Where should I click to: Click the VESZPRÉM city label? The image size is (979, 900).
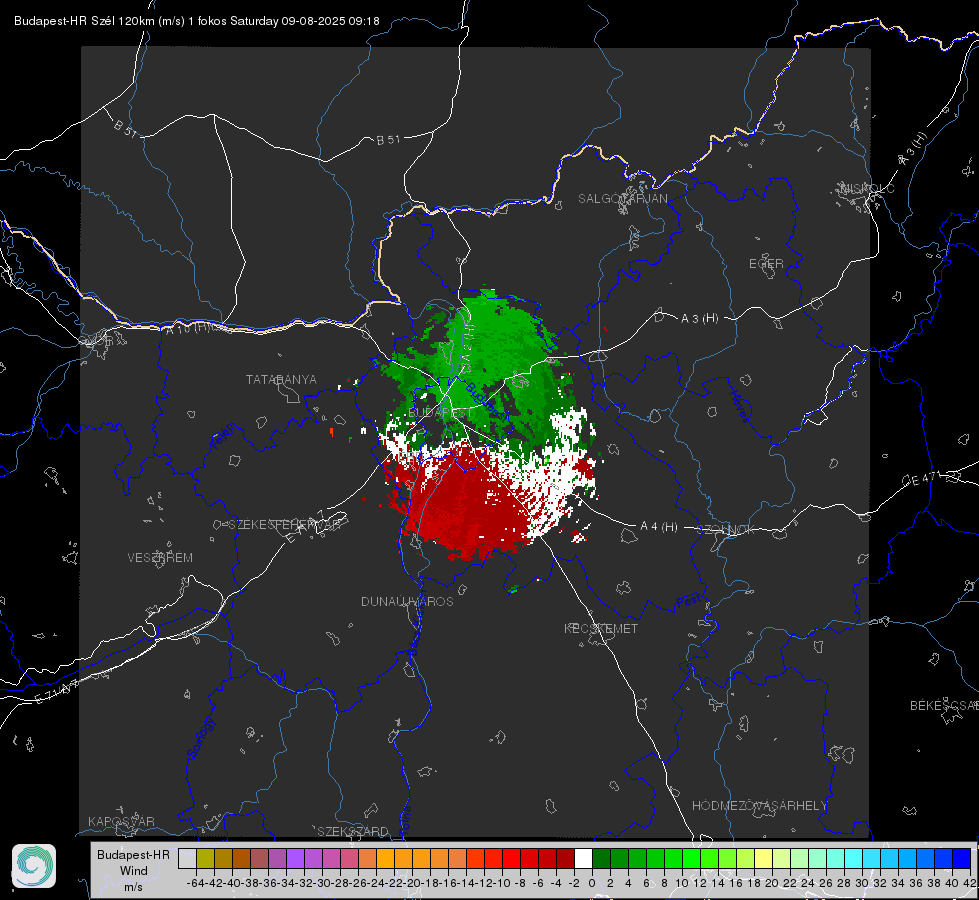pyautogui.click(x=160, y=557)
